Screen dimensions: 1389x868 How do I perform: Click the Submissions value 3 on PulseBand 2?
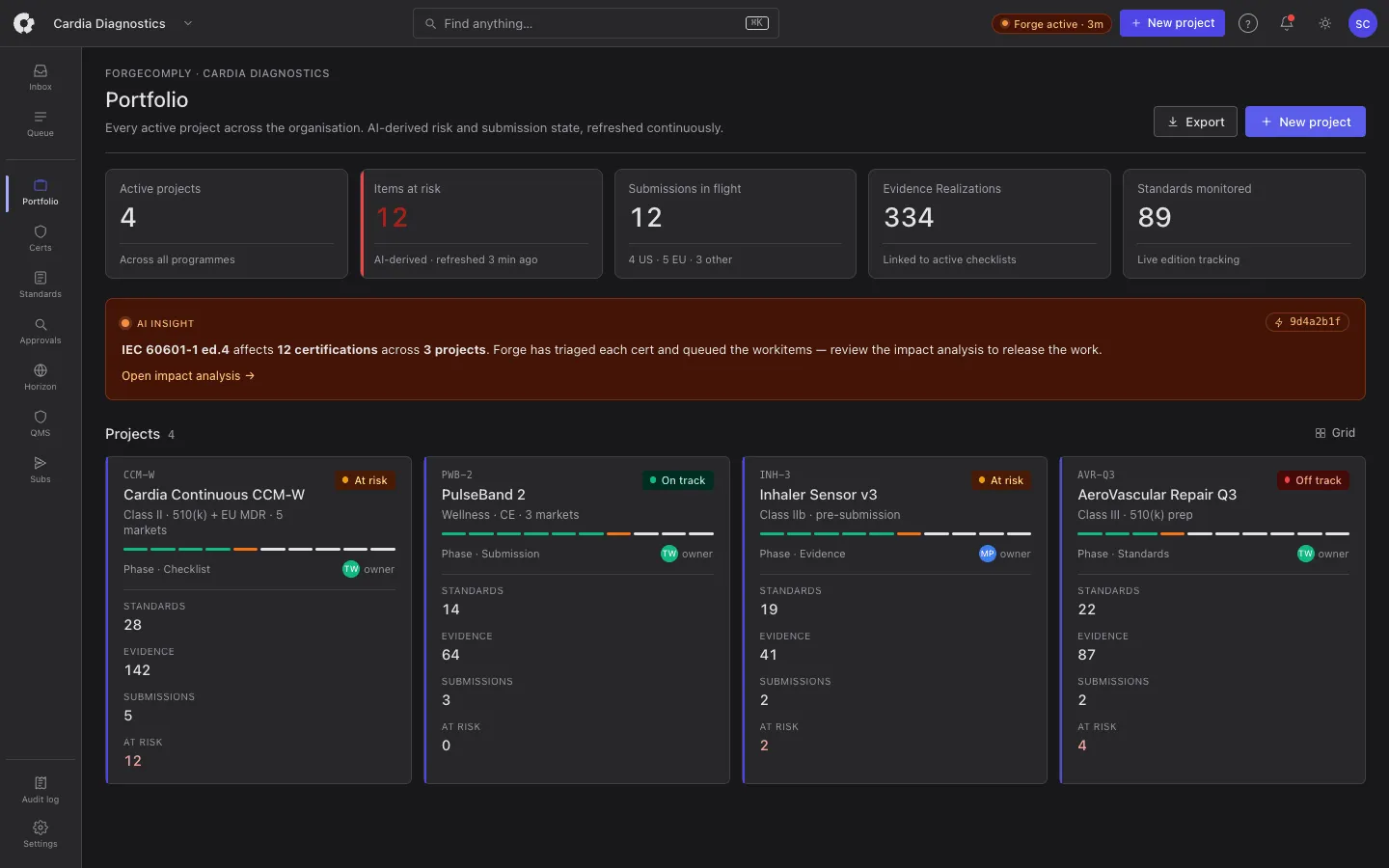click(447, 700)
